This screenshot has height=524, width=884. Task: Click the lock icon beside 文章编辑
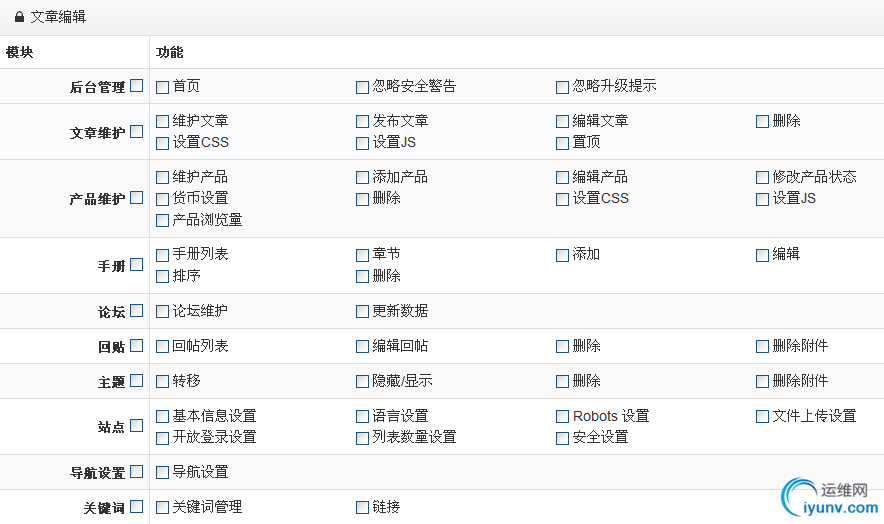click(19, 17)
